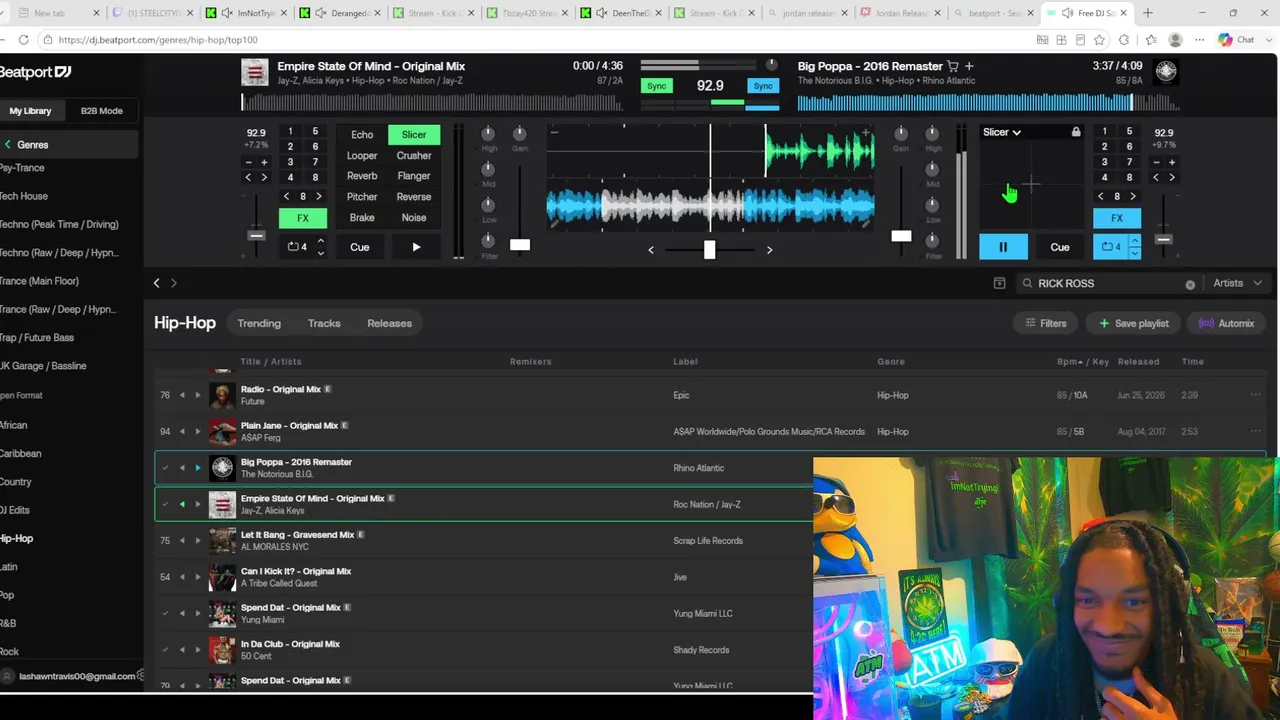This screenshot has height=720, width=1280.
Task: Add Big Poppa to cart
Action: (x=953, y=66)
